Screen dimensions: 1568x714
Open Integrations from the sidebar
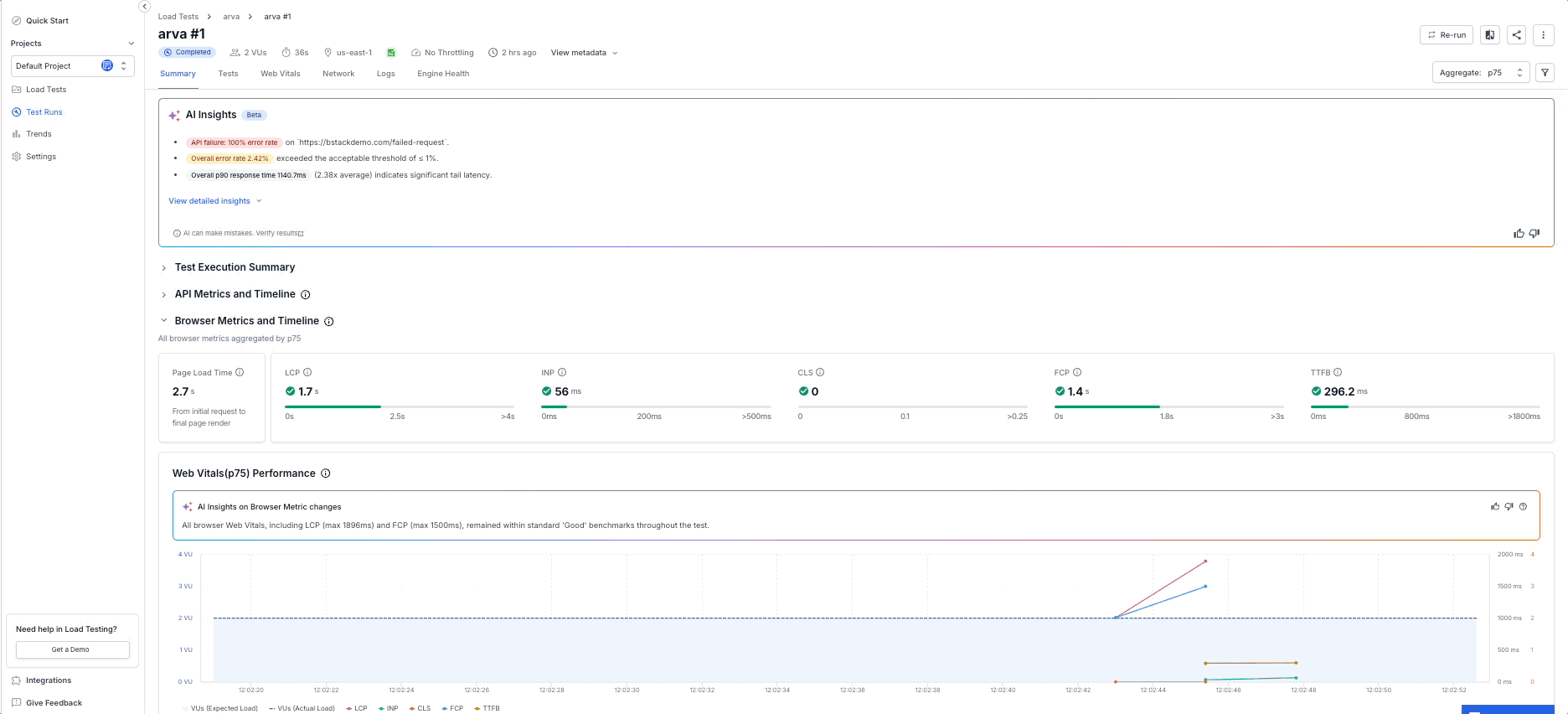[42, 680]
